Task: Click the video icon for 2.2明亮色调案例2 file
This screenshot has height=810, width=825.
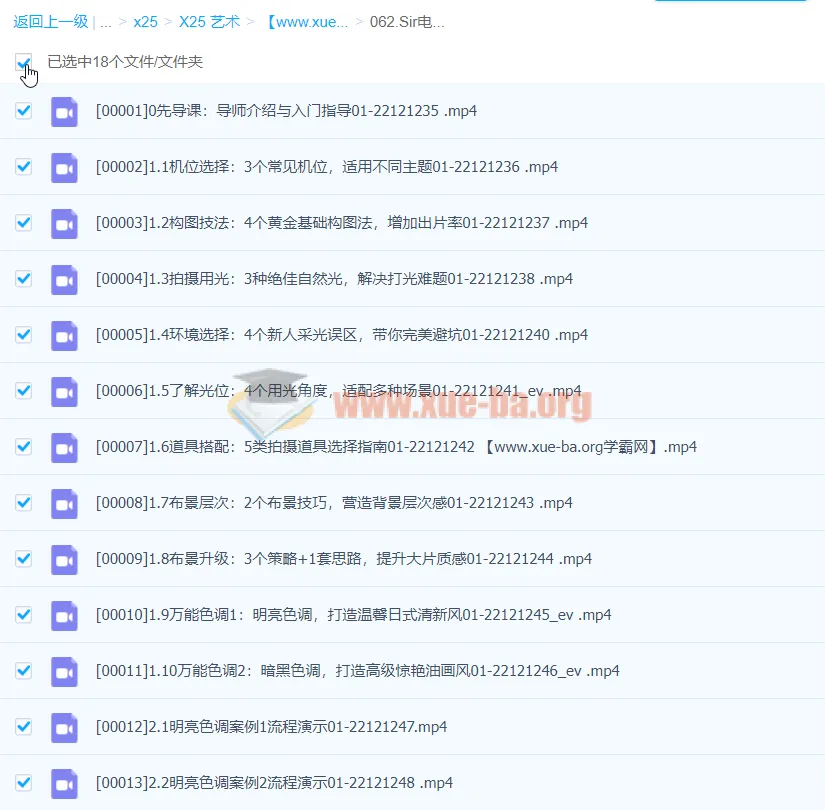Action: (x=64, y=783)
